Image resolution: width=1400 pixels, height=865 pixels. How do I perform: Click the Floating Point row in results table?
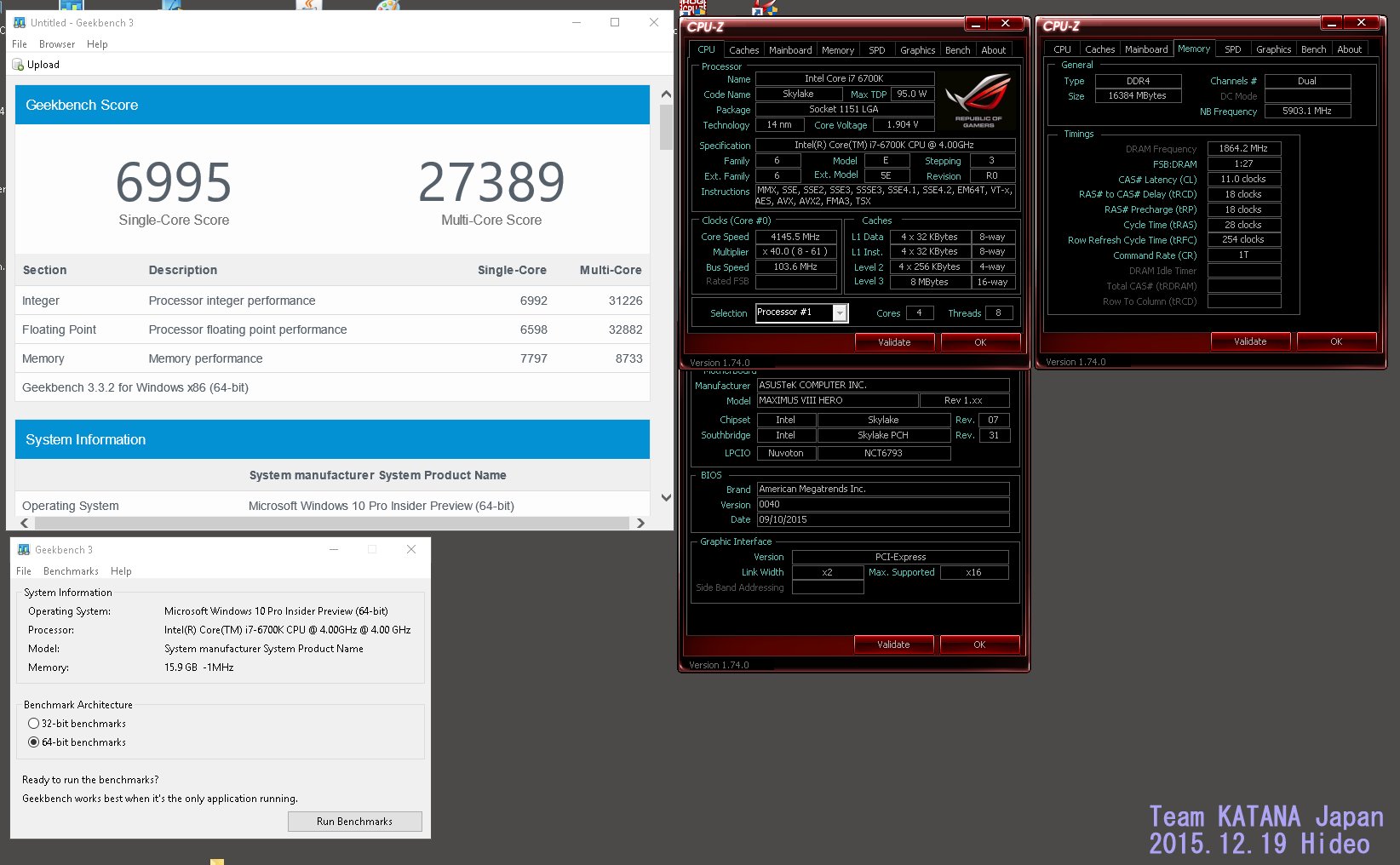point(332,329)
